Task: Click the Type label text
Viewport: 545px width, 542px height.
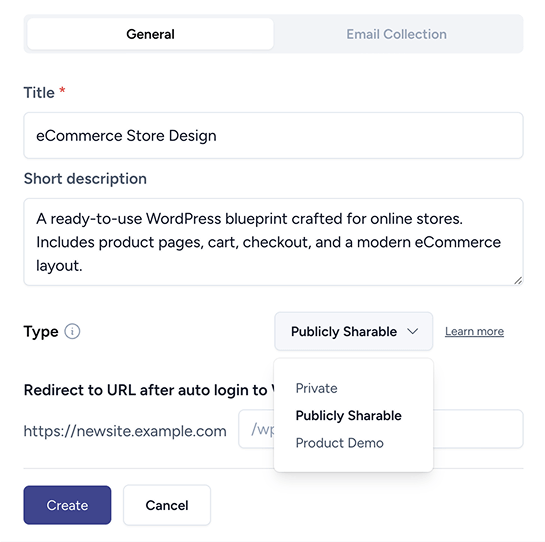Action: pos(41,331)
